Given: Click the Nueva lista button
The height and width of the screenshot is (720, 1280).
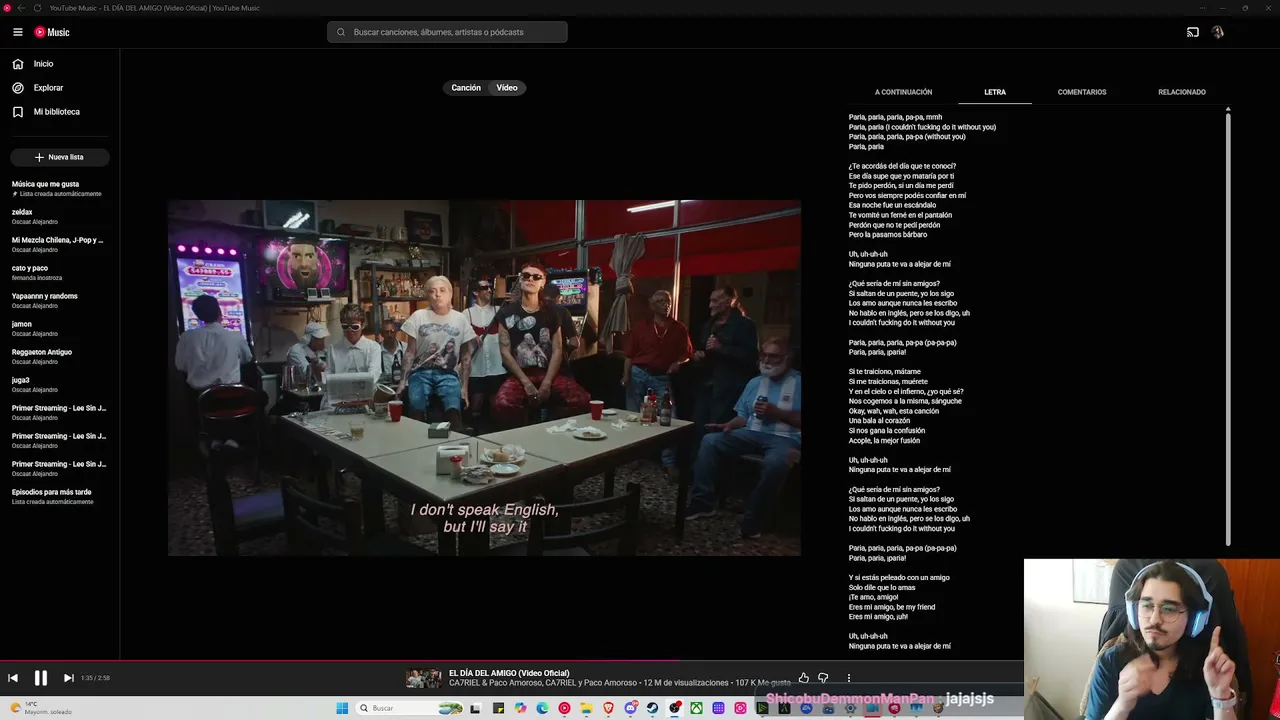Looking at the screenshot, I should [x=60, y=157].
